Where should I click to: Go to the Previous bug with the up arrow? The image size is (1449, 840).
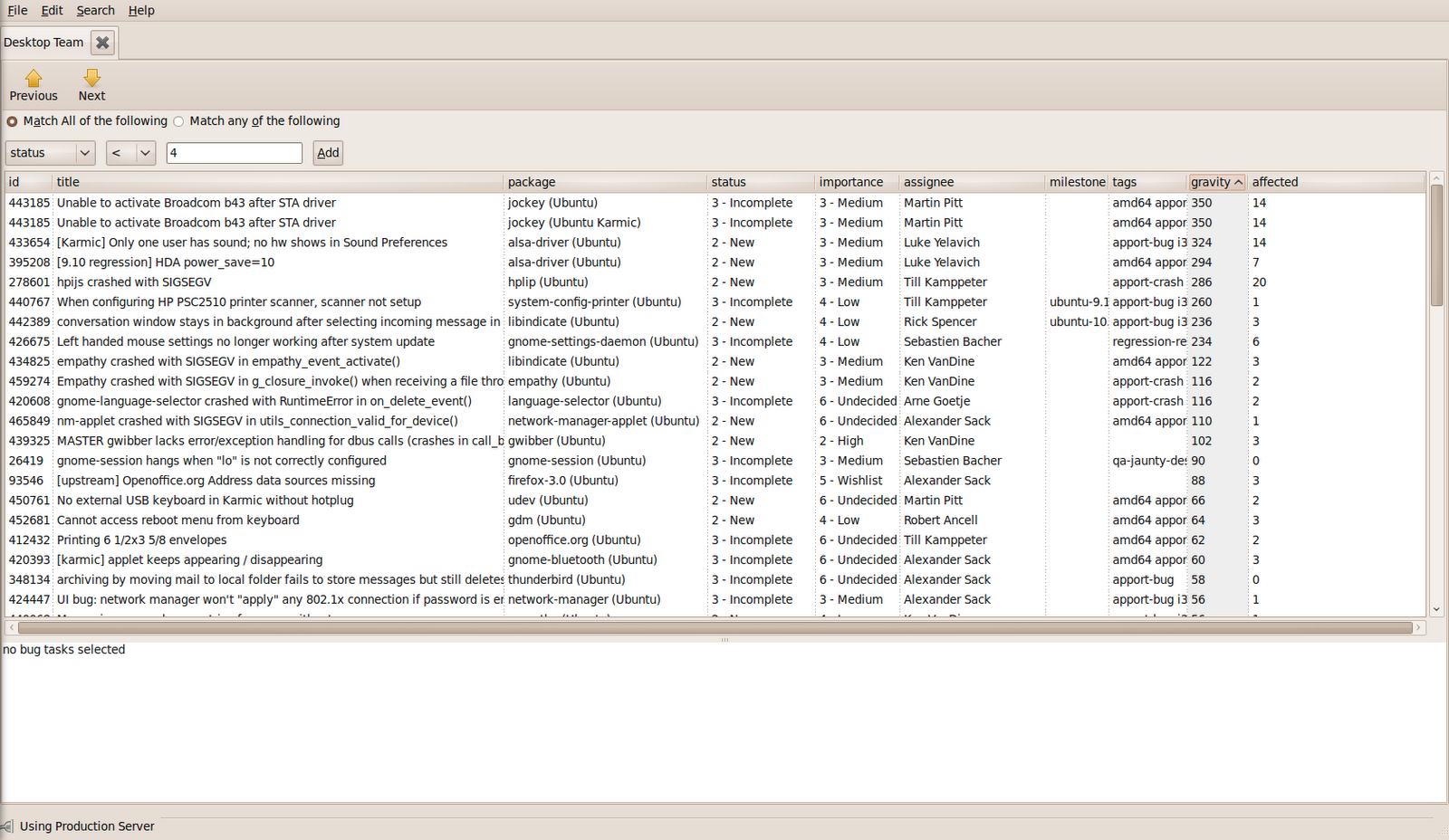click(34, 86)
